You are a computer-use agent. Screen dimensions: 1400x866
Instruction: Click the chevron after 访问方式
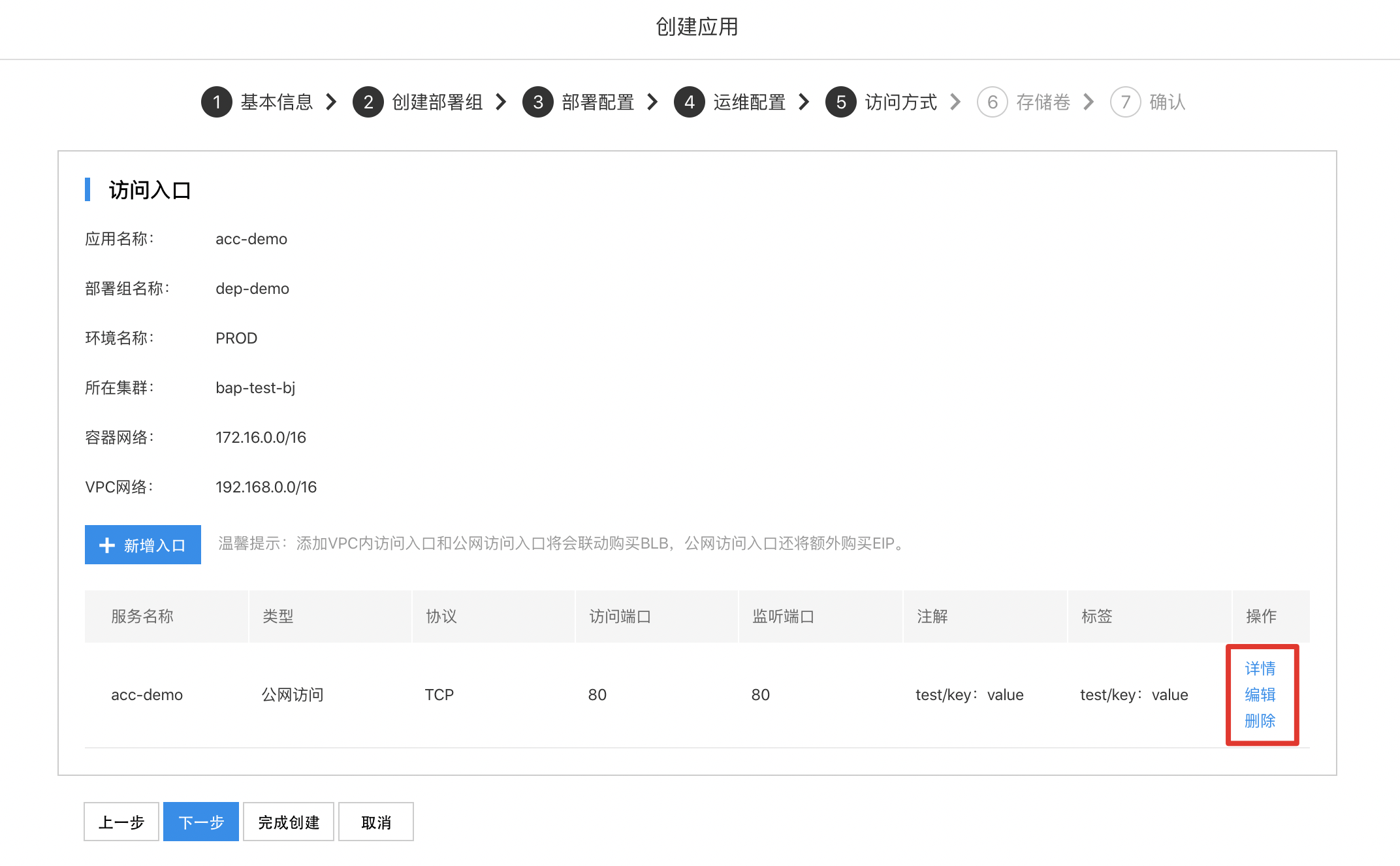[956, 102]
